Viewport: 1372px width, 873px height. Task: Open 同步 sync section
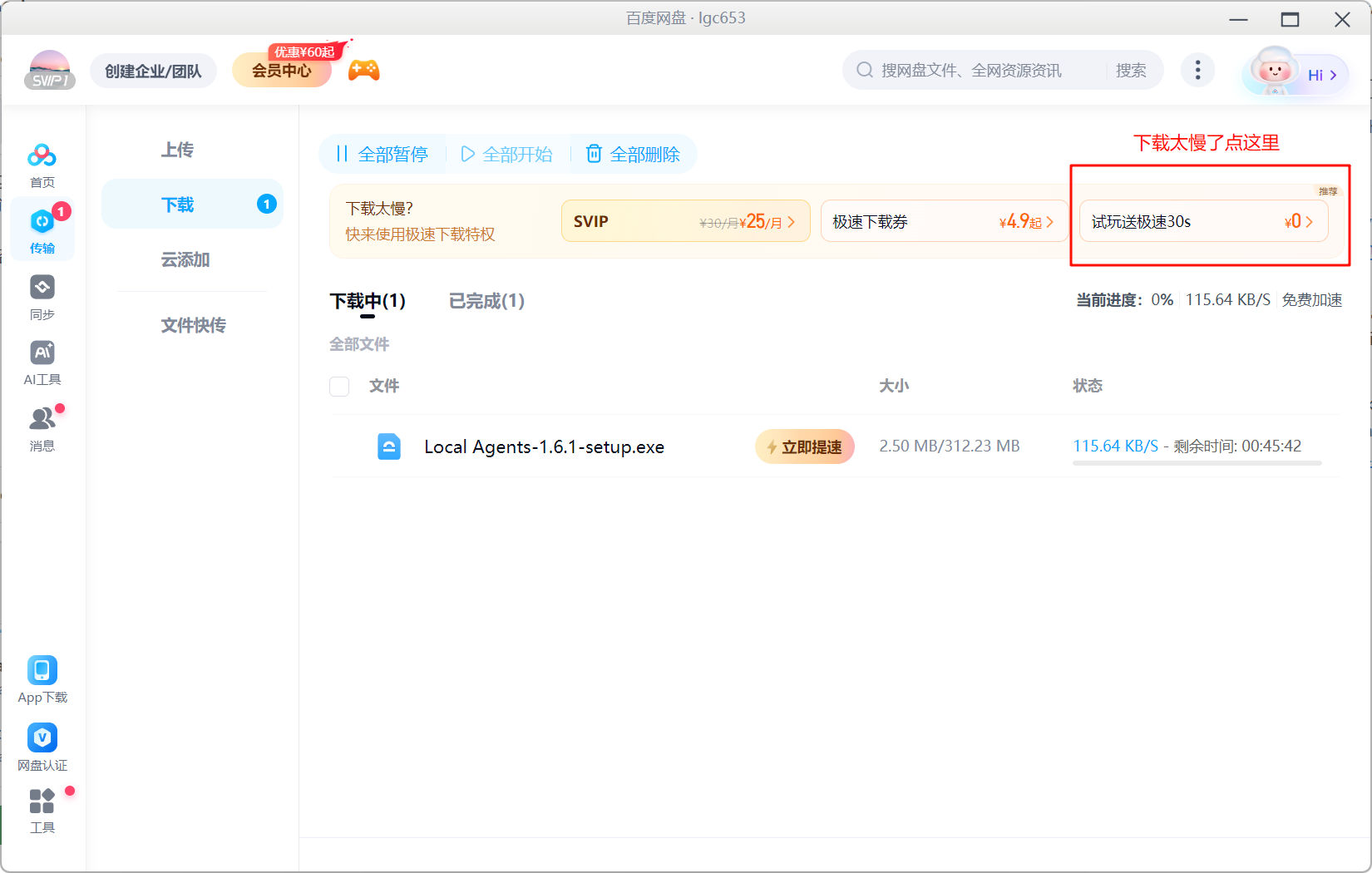(x=42, y=298)
